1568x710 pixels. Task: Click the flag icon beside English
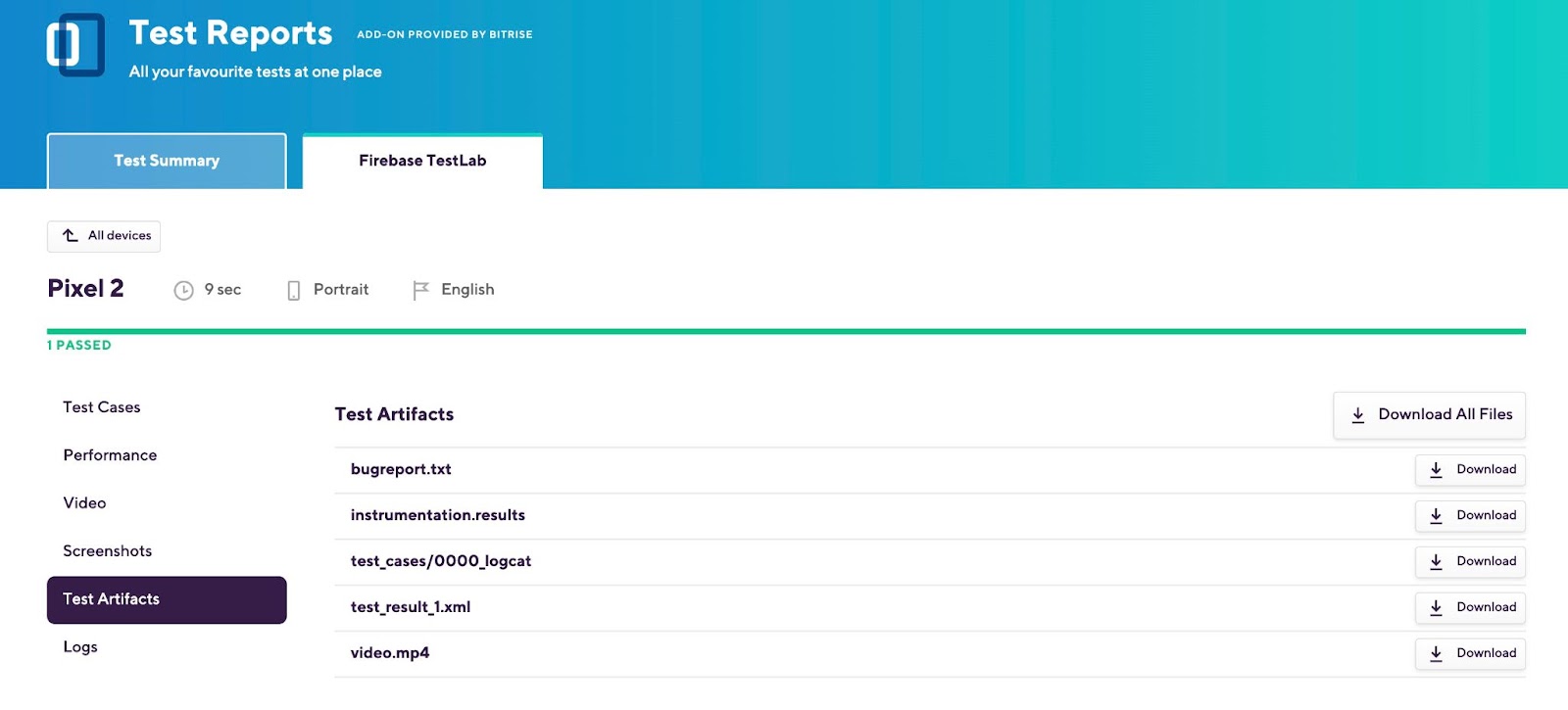[x=420, y=291]
